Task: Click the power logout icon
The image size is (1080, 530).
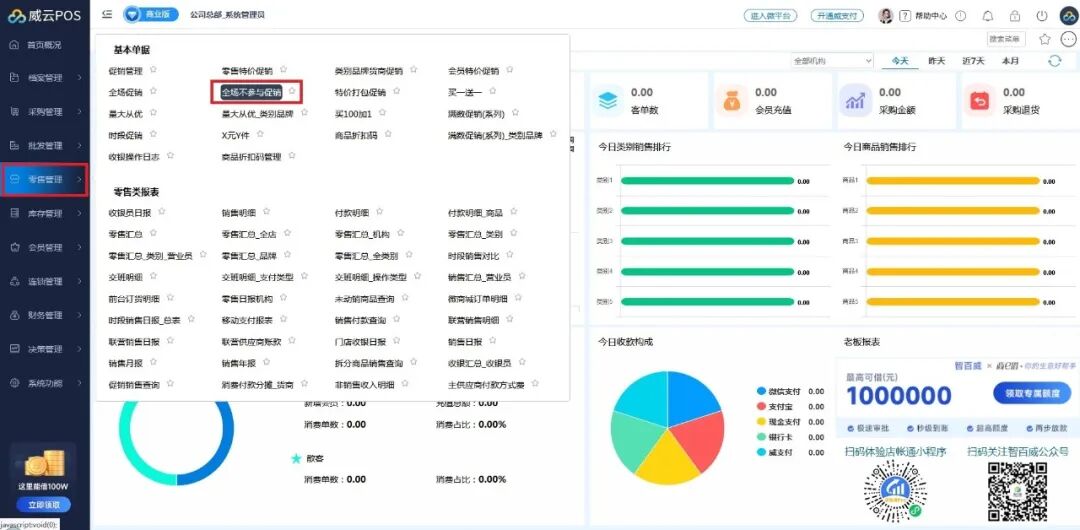Action: pyautogui.click(x=1042, y=15)
